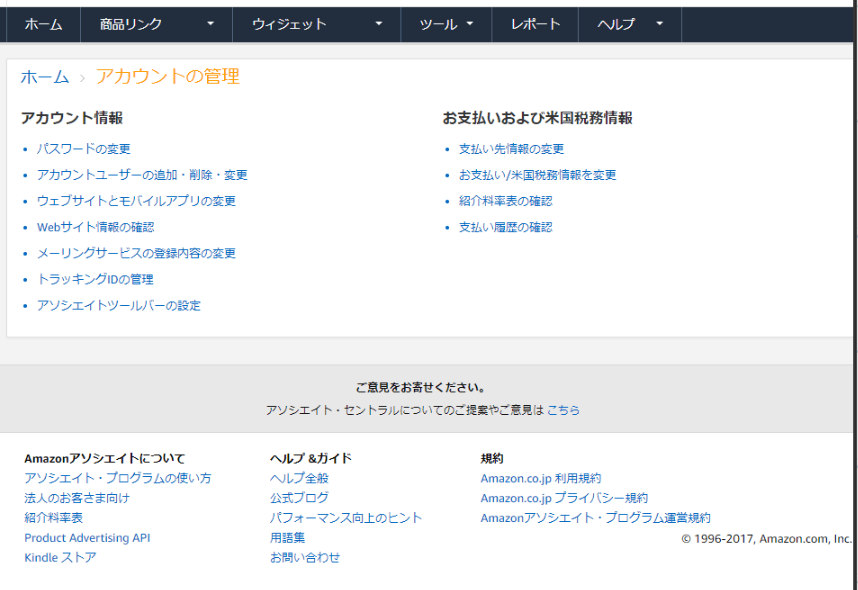The image size is (858, 590).
Task: Open the 商品リンク menu
Action: 131,25
